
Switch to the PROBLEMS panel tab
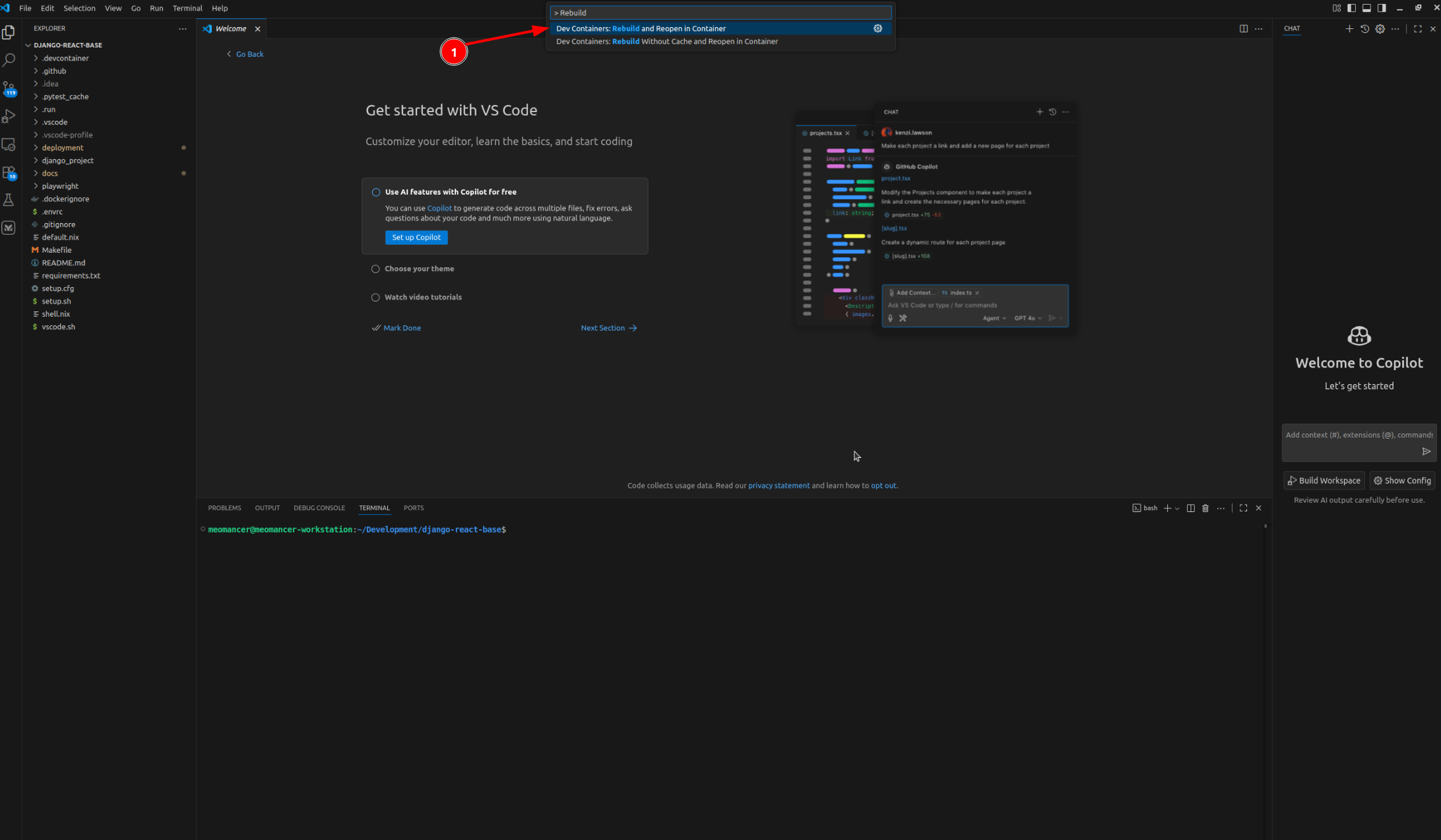click(224, 508)
